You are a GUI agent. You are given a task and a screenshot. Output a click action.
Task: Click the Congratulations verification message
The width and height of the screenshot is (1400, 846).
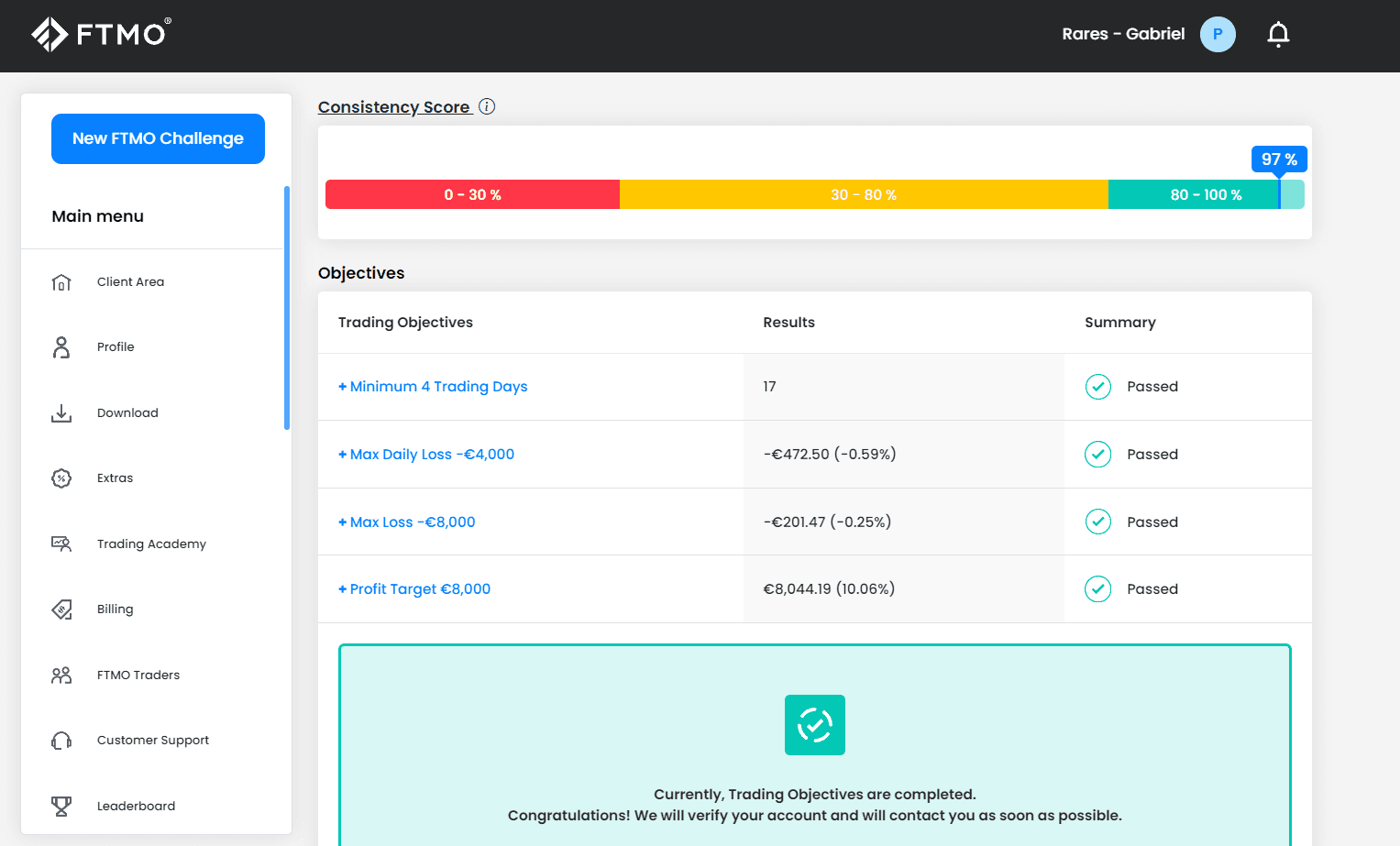pyautogui.click(x=815, y=816)
